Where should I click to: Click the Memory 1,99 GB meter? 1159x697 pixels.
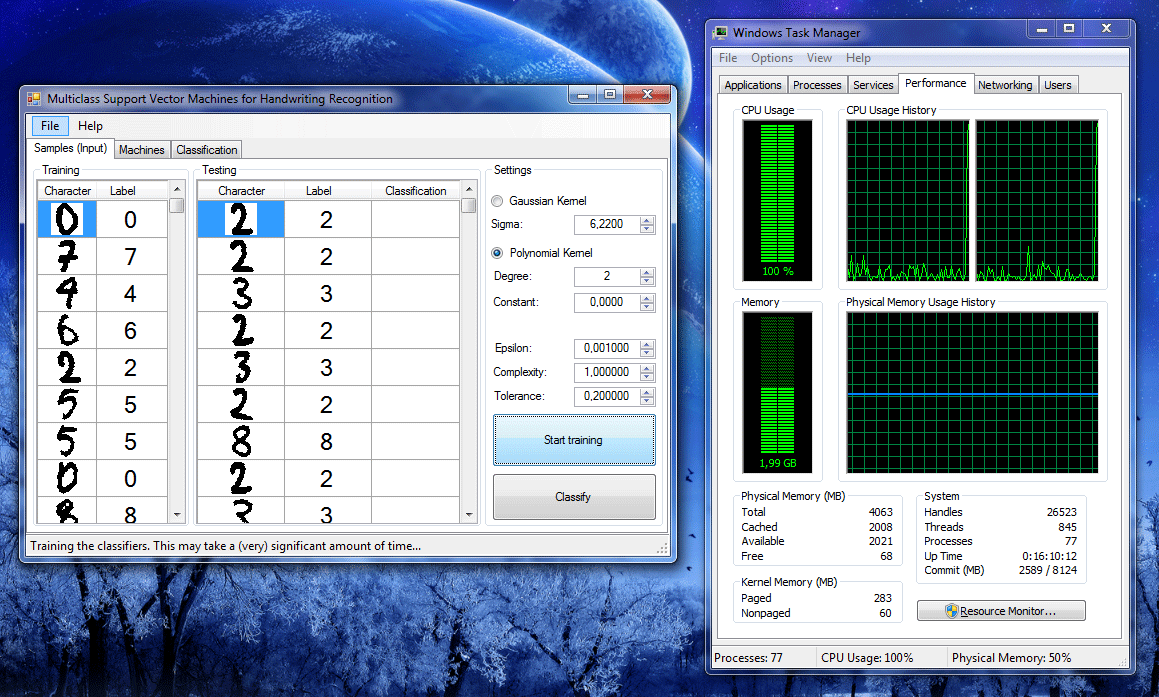pos(778,392)
